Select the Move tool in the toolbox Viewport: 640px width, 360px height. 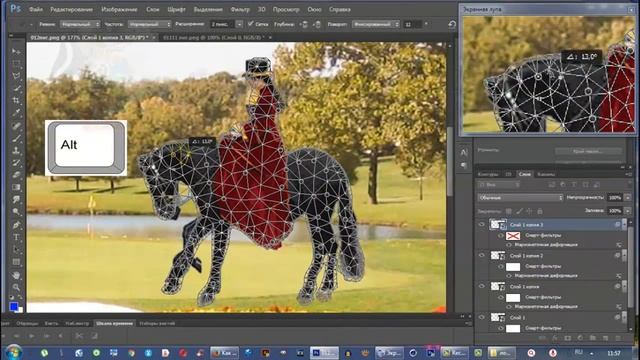16,51
